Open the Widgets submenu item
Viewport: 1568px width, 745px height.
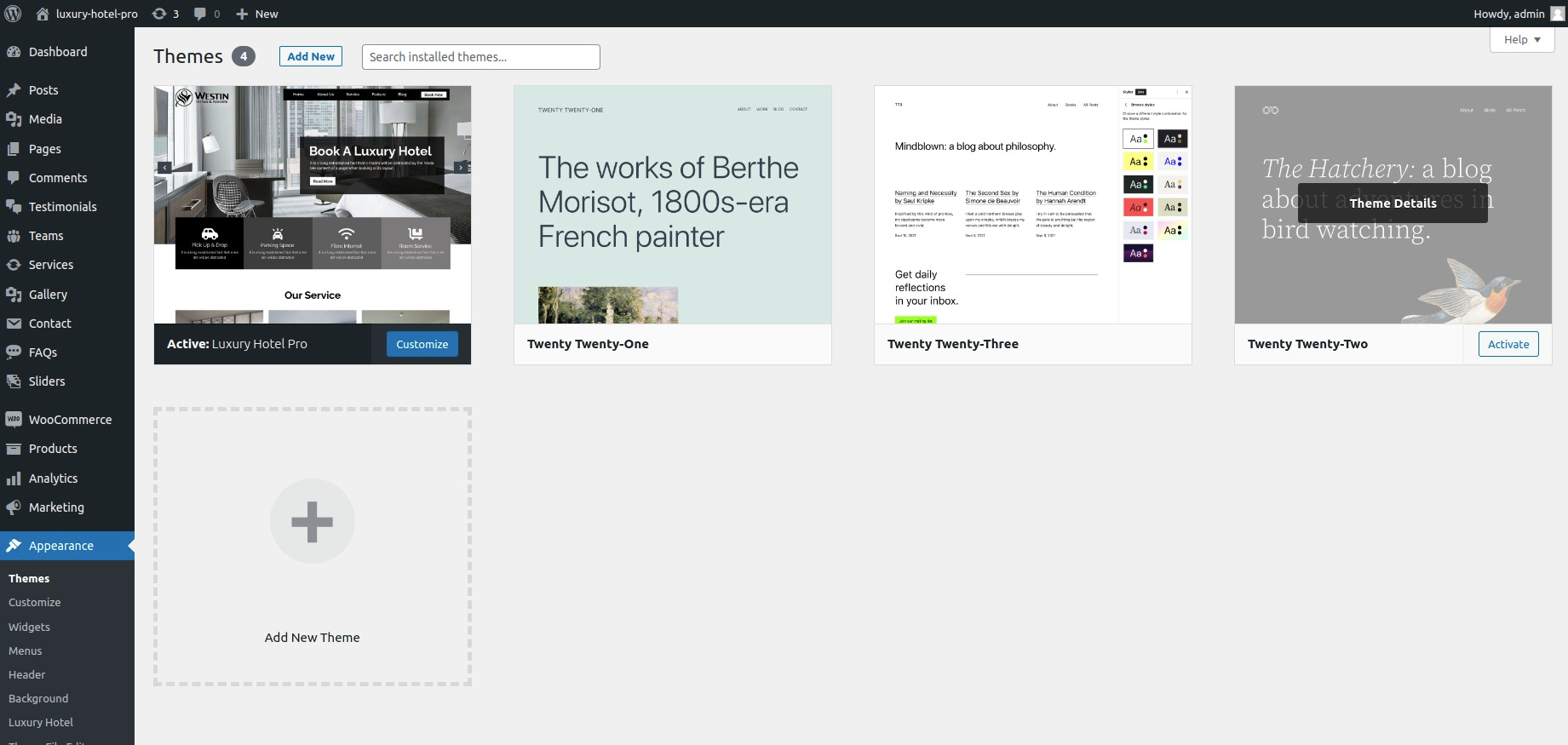pyautogui.click(x=29, y=627)
